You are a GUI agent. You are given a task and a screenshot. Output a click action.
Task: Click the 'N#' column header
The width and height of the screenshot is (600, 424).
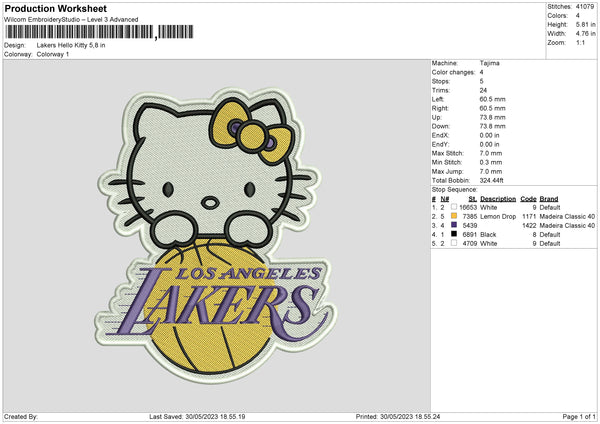coord(445,199)
